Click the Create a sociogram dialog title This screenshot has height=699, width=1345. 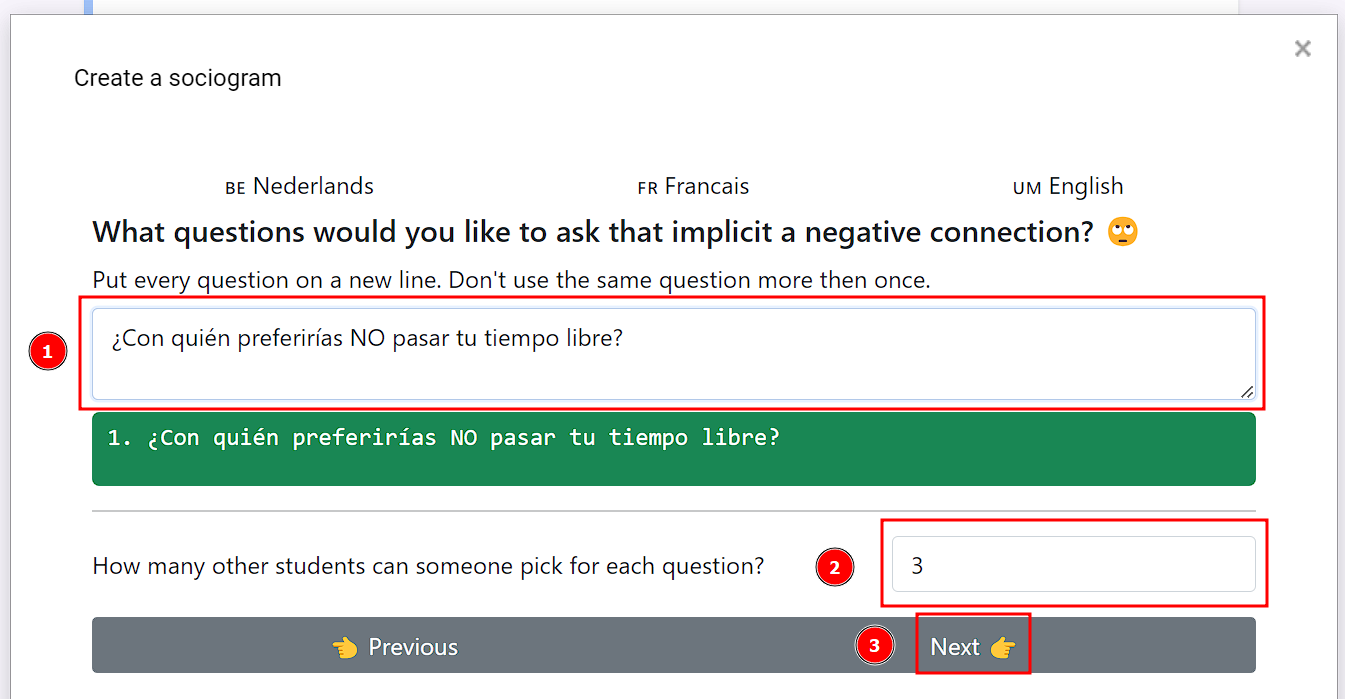[177, 77]
